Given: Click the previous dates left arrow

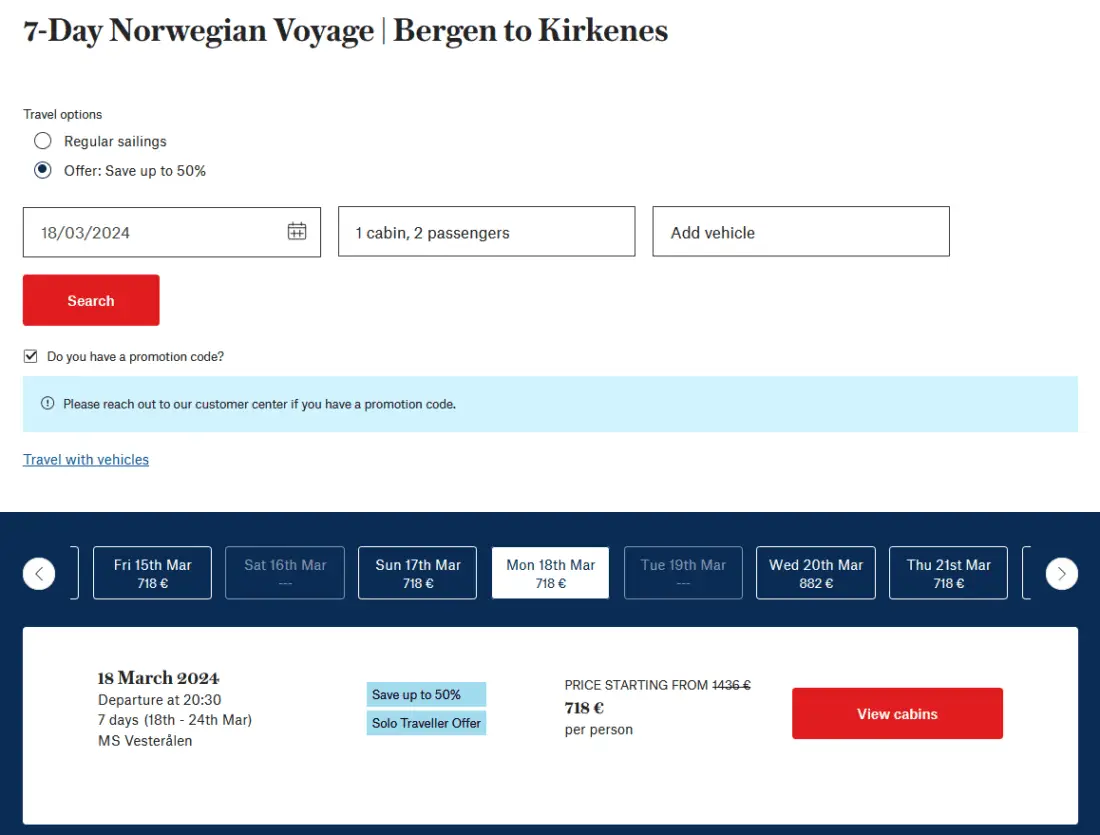Looking at the screenshot, I should 39,574.
